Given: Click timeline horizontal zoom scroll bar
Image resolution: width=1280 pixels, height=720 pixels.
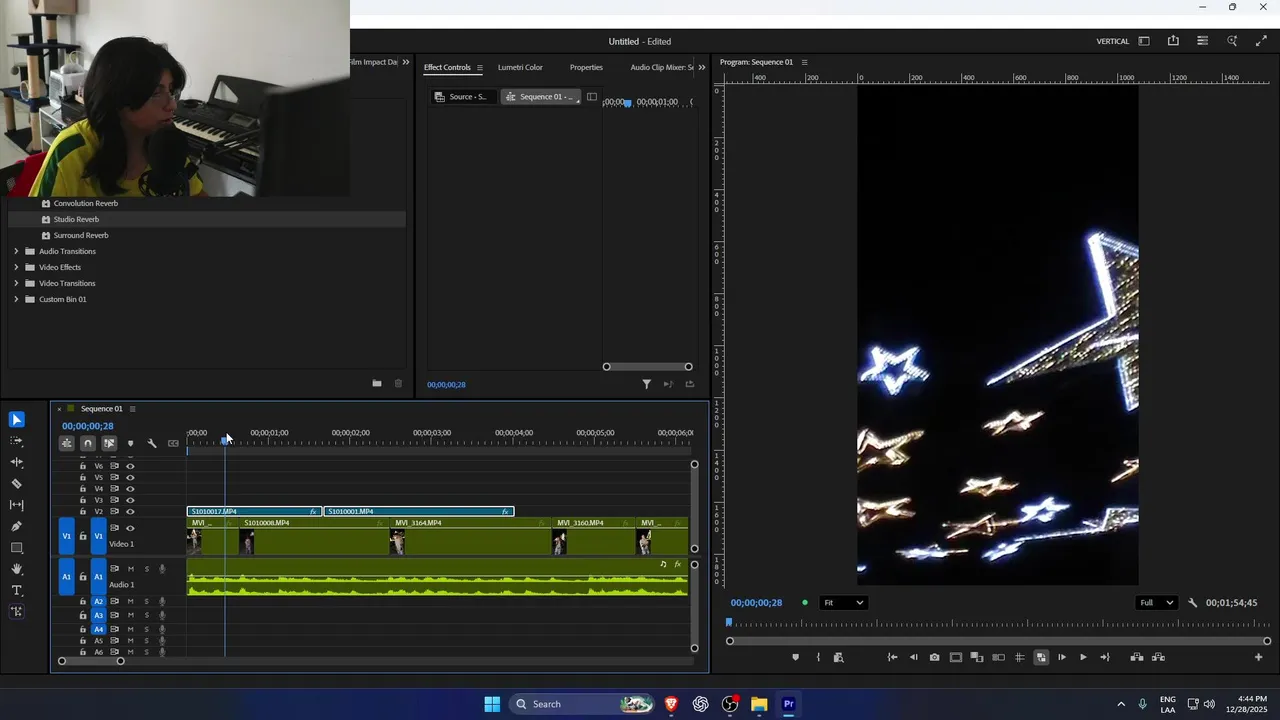Looking at the screenshot, I should tap(91, 661).
